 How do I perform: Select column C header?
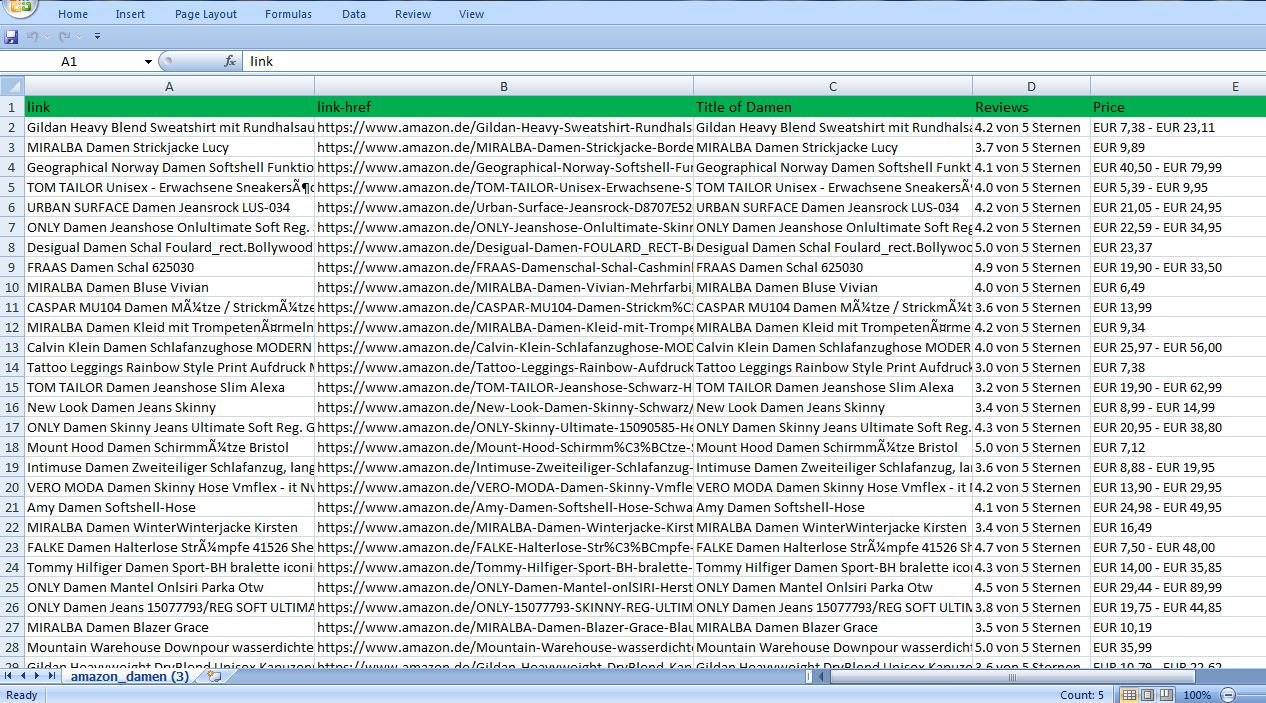[x=833, y=87]
